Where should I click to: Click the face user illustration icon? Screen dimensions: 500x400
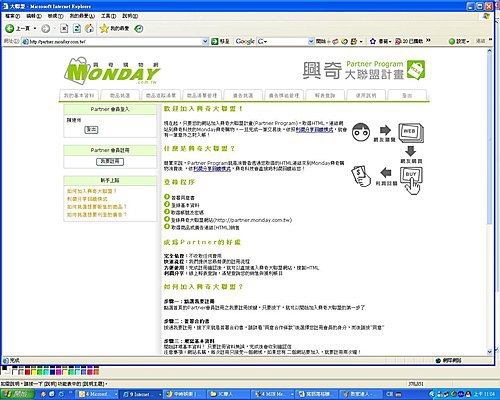click(361, 132)
